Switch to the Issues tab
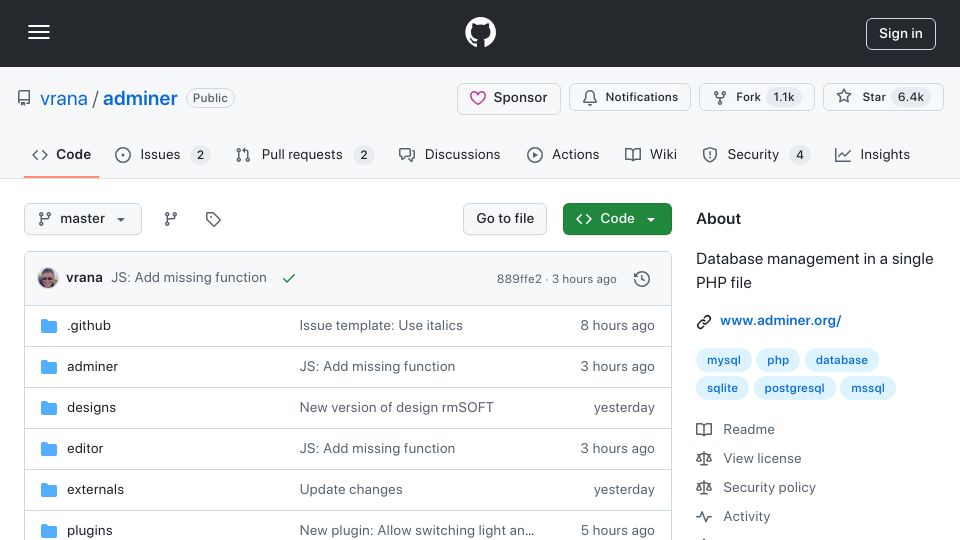960x540 pixels. tap(163, 154)
